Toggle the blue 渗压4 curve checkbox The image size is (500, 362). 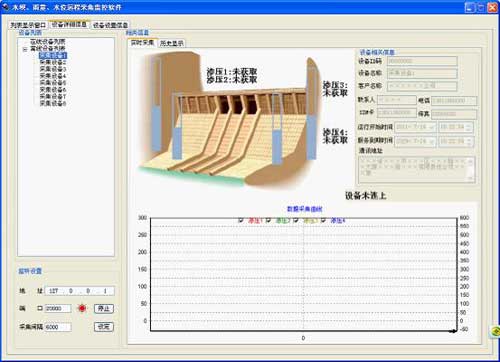click(323, 220)
